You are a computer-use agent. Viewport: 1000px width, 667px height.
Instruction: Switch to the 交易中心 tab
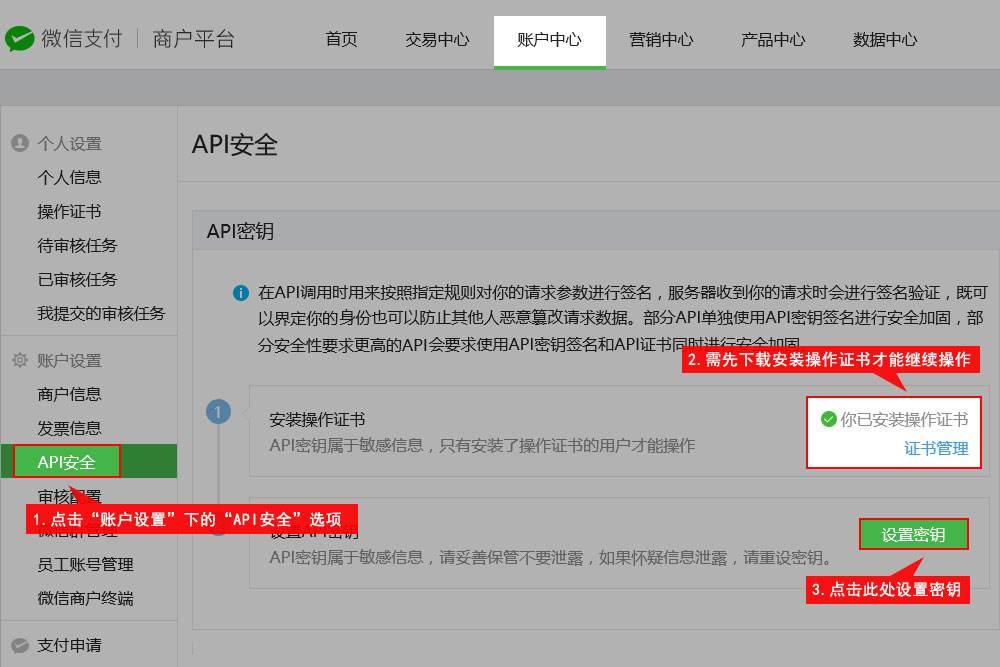click(x=437, y=40)
